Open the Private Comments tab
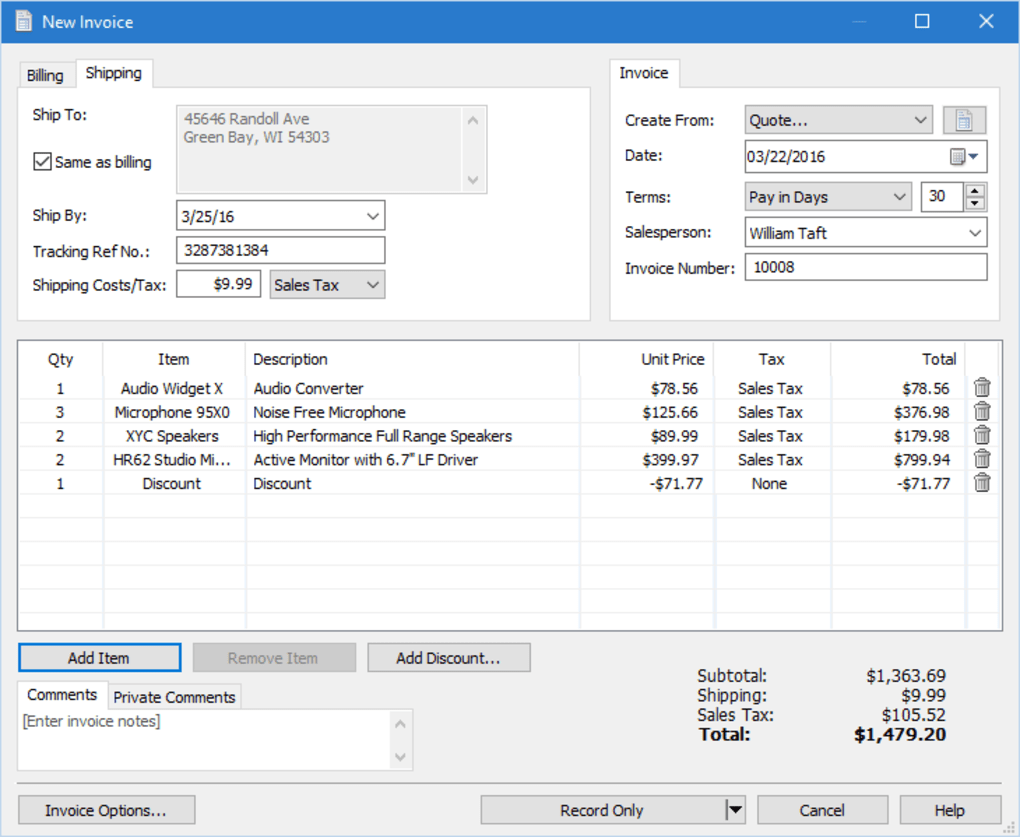 (x=174, y=696)
